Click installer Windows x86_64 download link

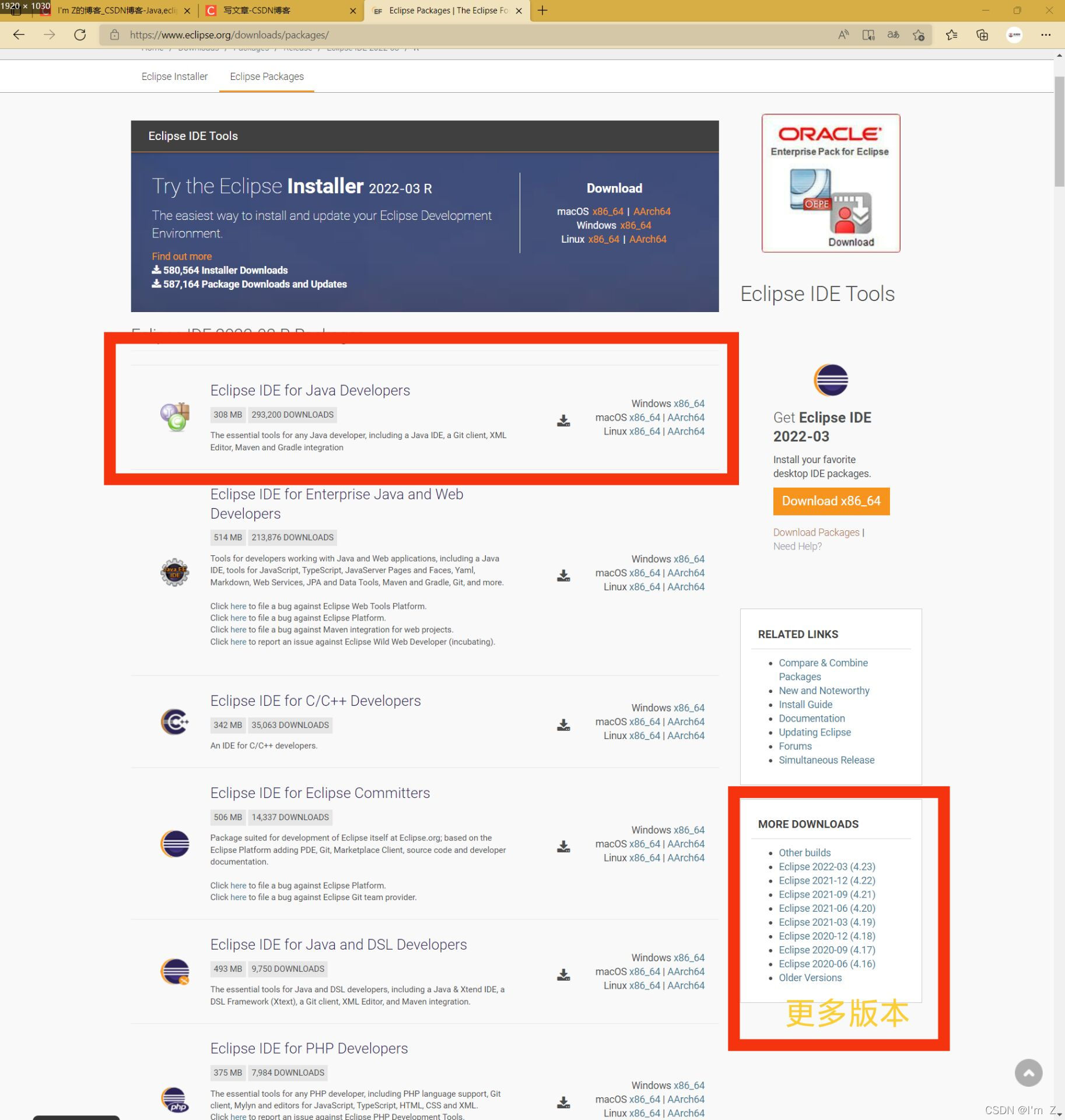coord(636,225)
